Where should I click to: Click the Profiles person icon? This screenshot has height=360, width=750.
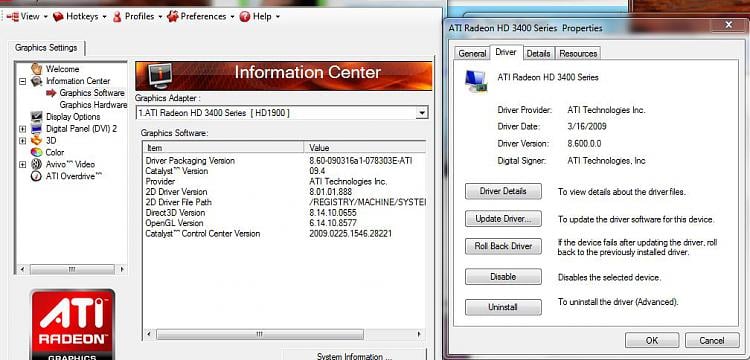pos(117,17)
